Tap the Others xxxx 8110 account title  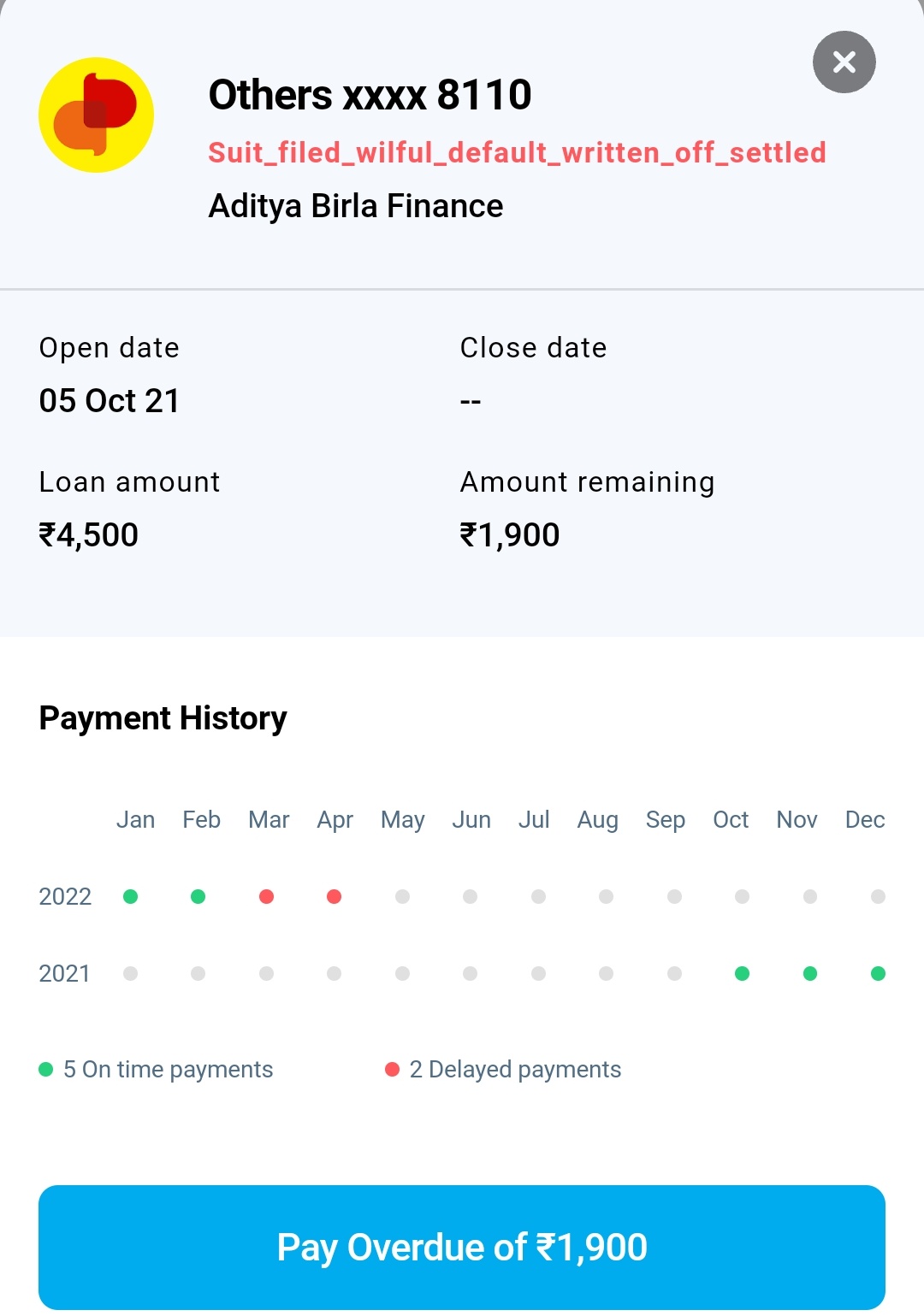click(x=370, y=94)
